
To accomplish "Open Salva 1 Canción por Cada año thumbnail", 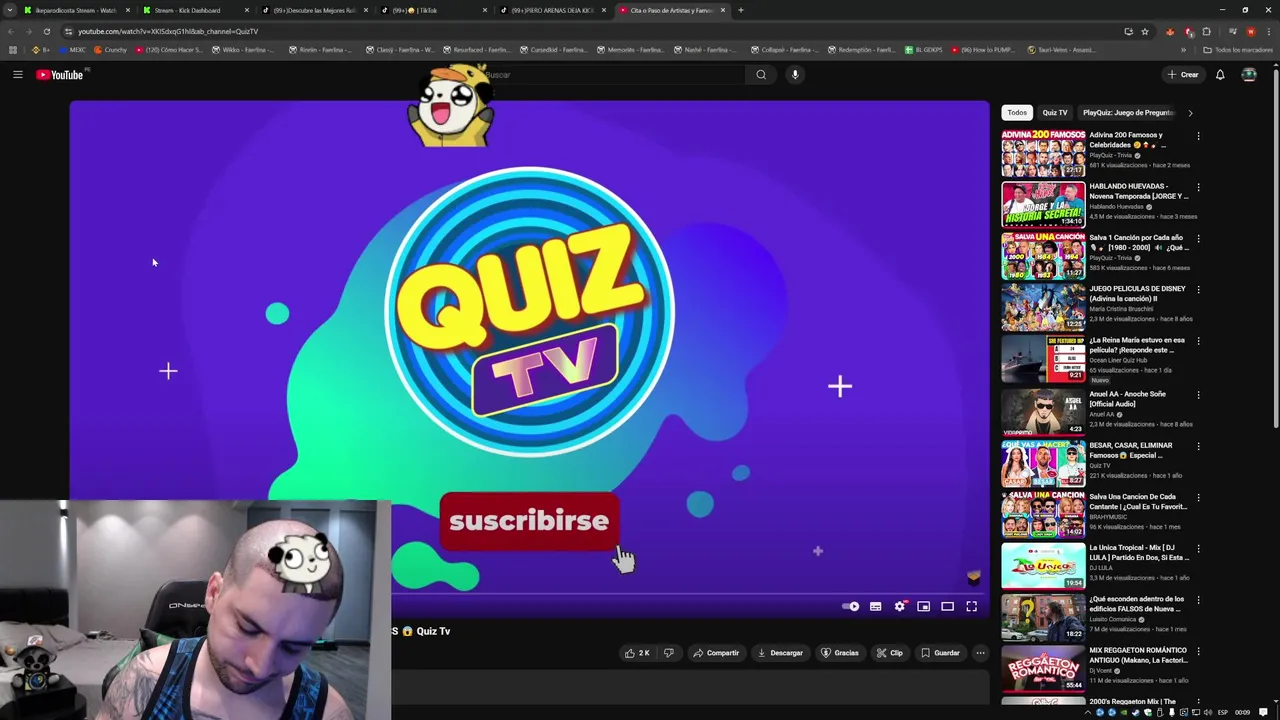I will pyautogui.click(x=1043, y=256).
